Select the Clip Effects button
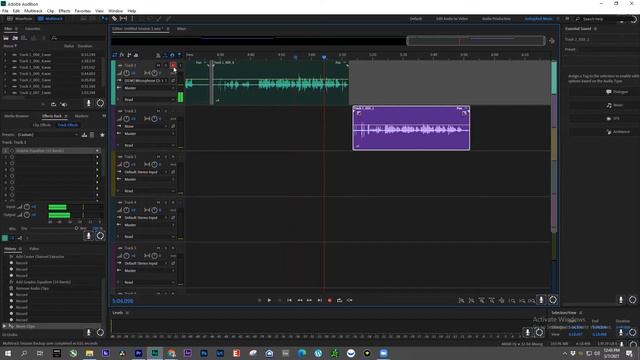Viewport: 640px width, 360px height. pos(42,125)
